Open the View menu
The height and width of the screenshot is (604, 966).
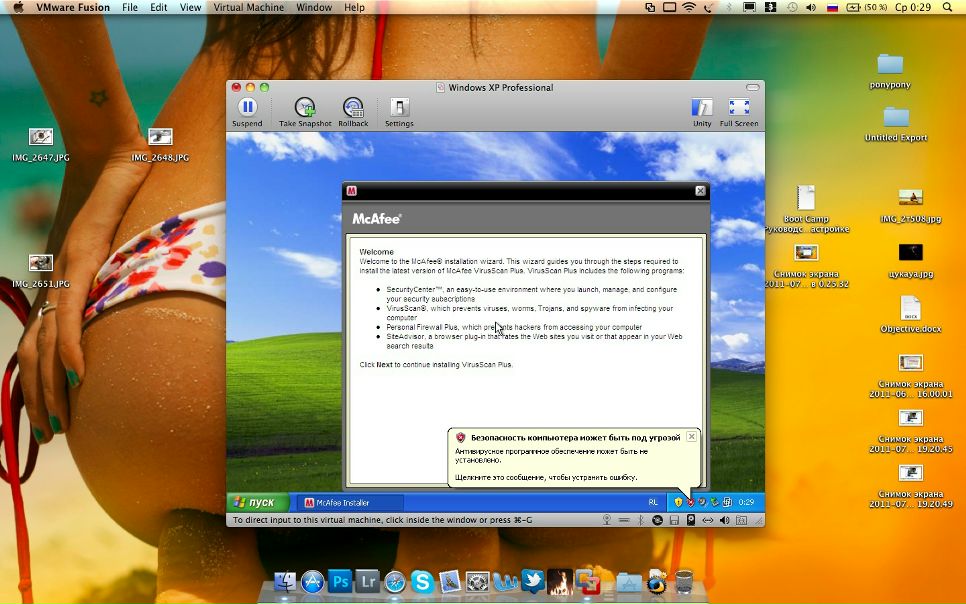pos(190,7)
